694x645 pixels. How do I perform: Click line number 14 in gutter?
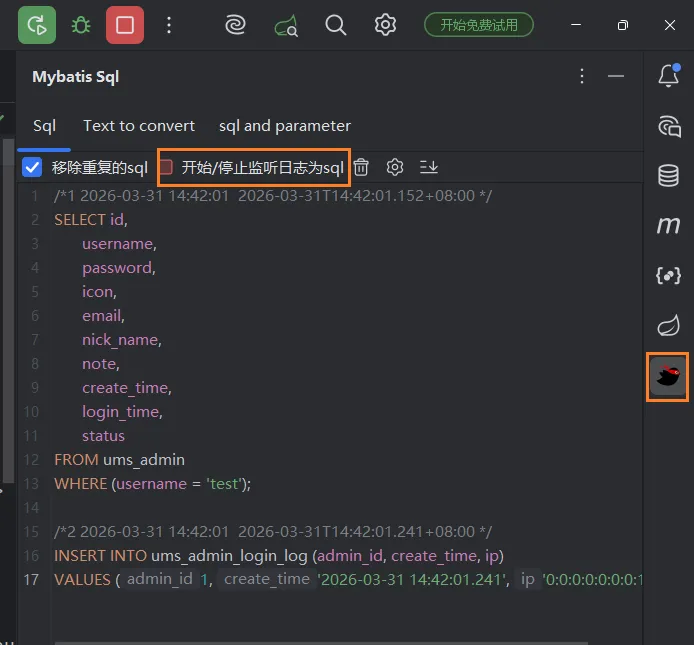[x=31, y=508]
